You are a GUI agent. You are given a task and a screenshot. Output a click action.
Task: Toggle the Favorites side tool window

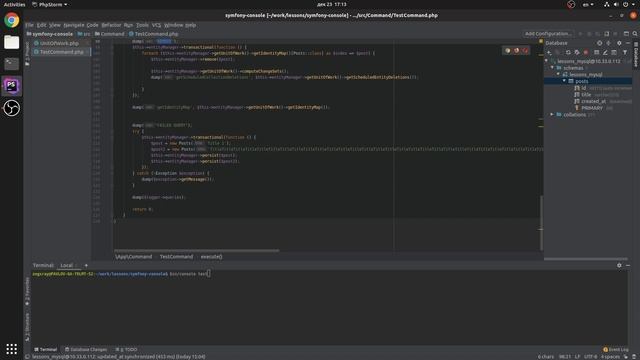(x=27, y=292)
